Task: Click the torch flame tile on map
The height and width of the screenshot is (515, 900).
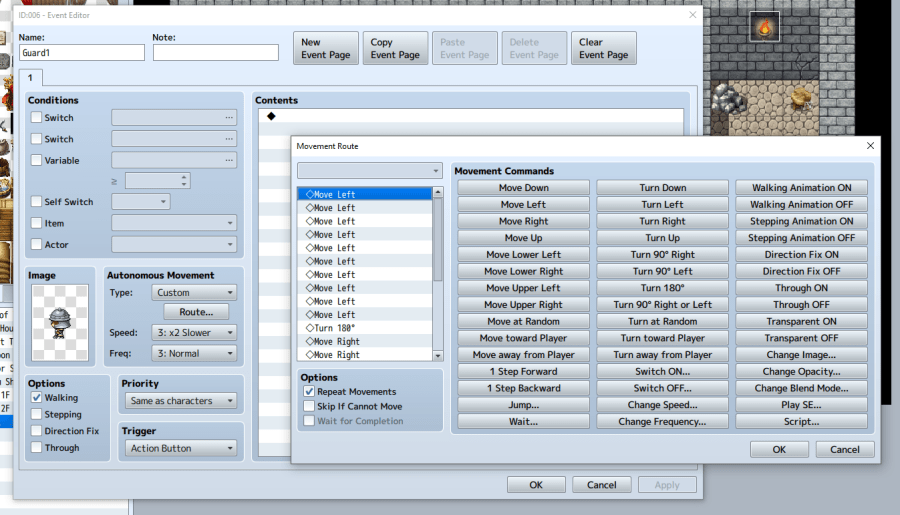Action: (x=765, y=28)
